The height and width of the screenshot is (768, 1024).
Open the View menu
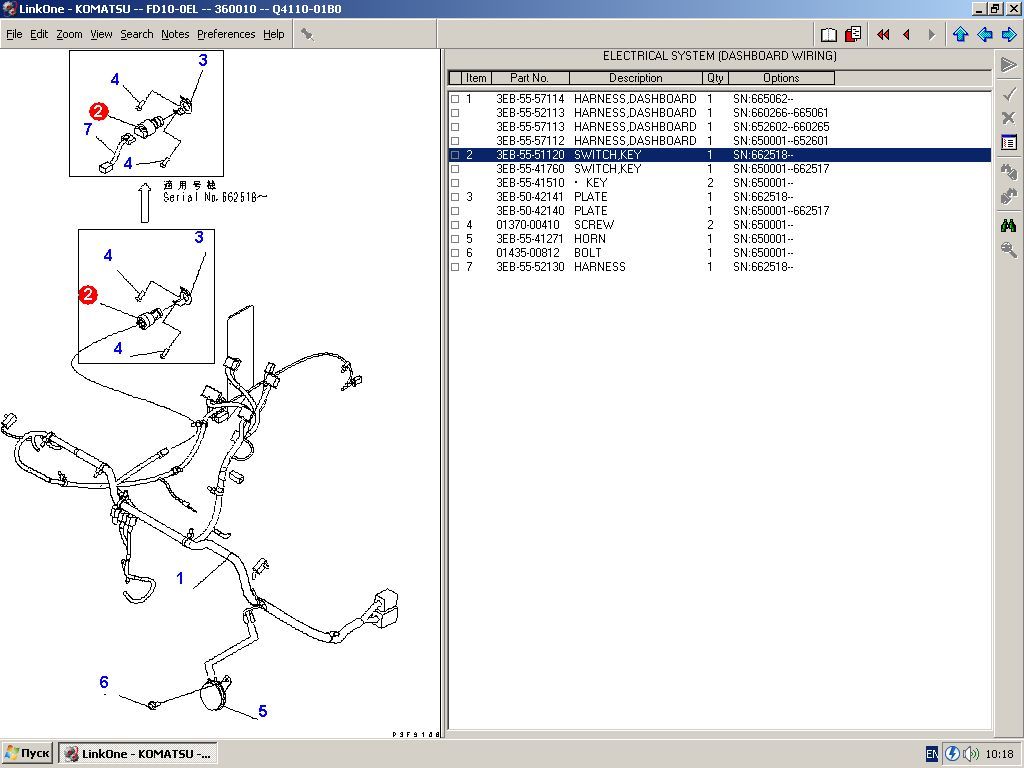101,34
